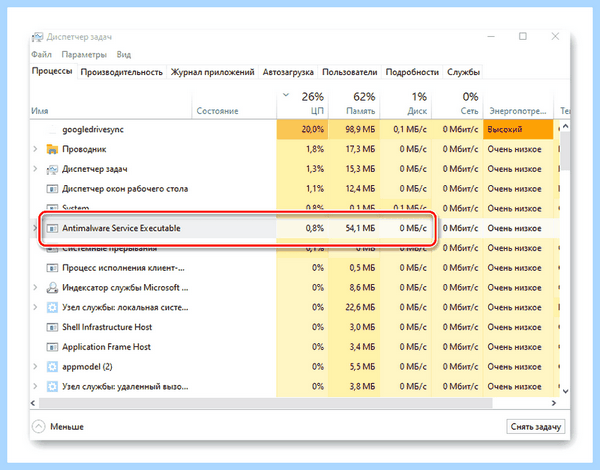Expand Узел службы: удаленный вызов group
The width and height of the screenshot is (600, 470).
point(35,387)
